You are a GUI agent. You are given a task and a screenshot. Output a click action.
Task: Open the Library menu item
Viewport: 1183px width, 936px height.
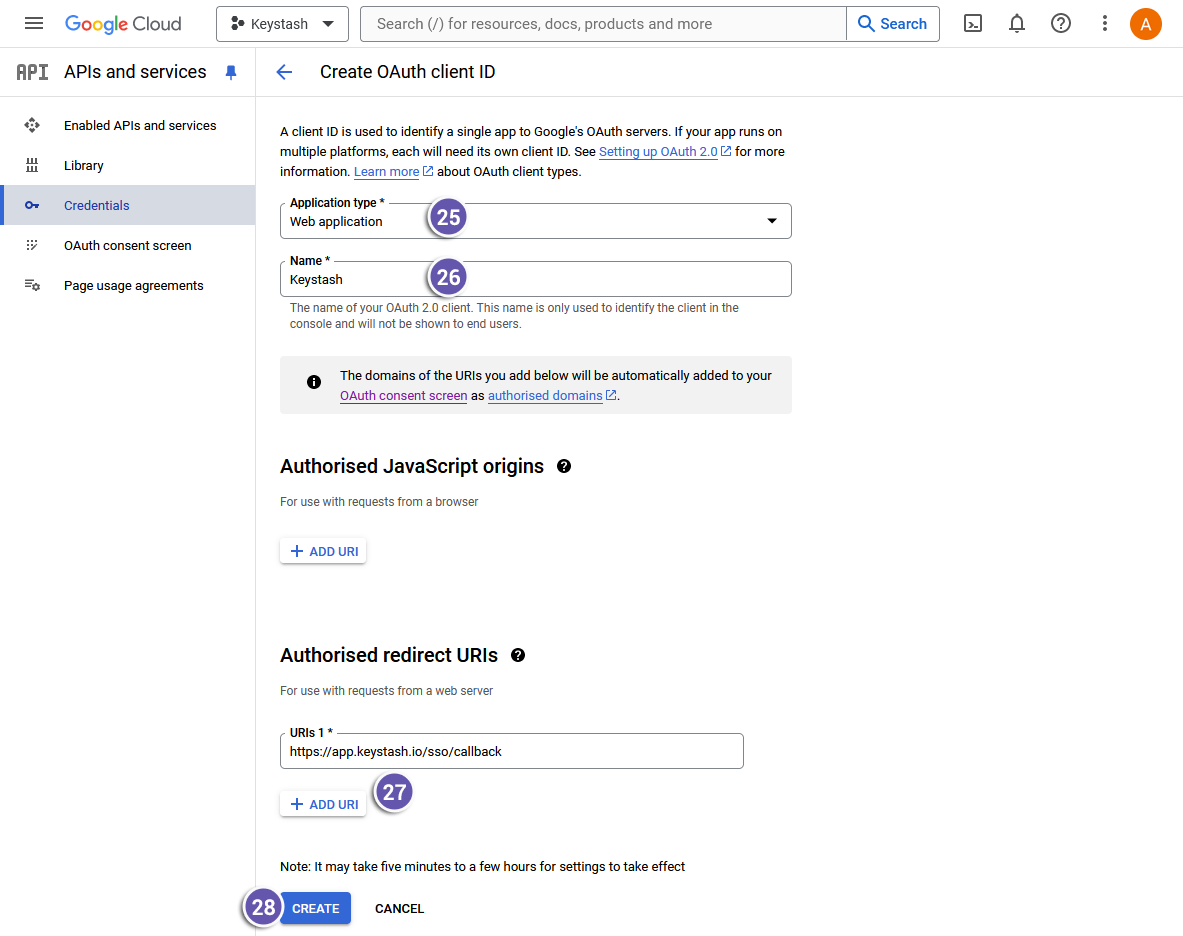[x=128, y=165]
